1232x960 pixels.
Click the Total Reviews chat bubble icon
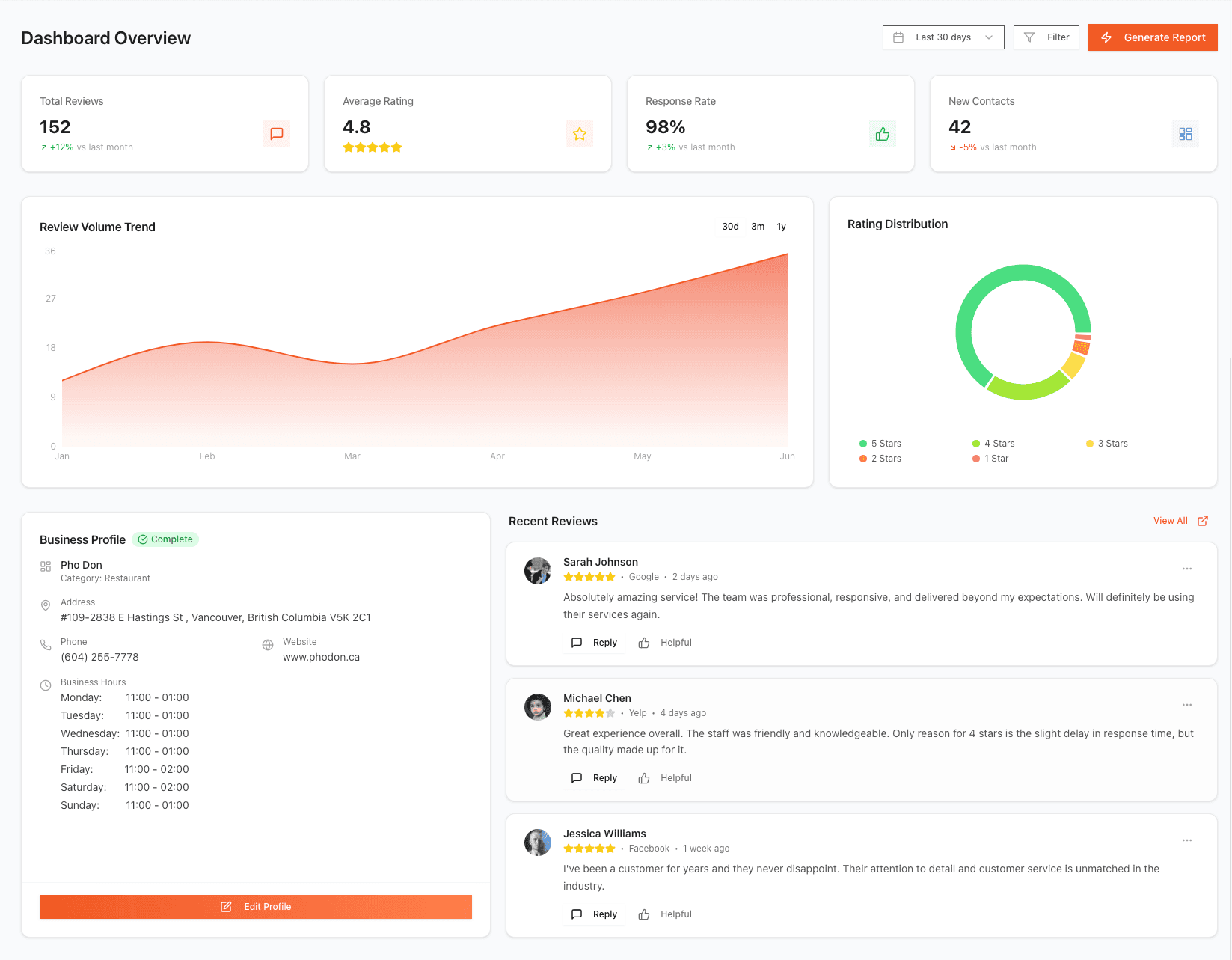[277, 134]
